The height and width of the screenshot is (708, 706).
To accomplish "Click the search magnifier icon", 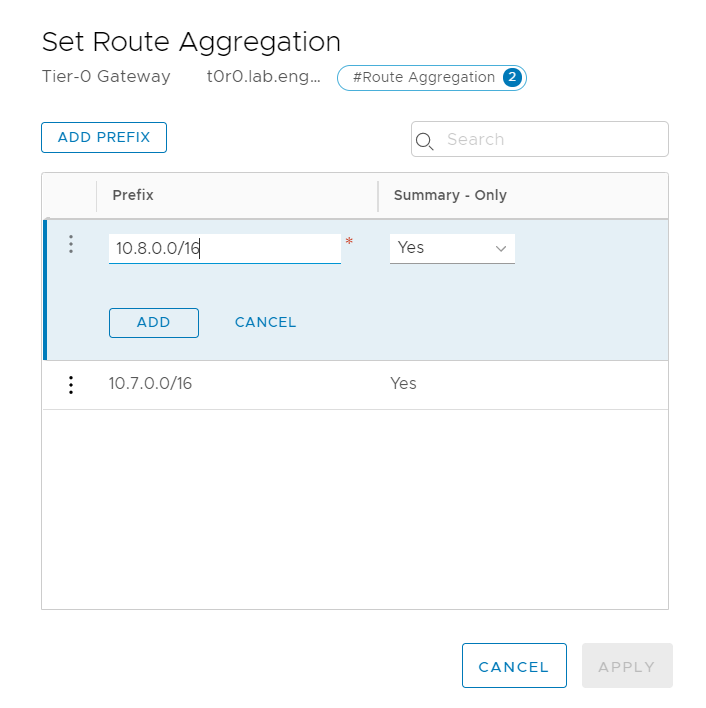I will point(425,141).
